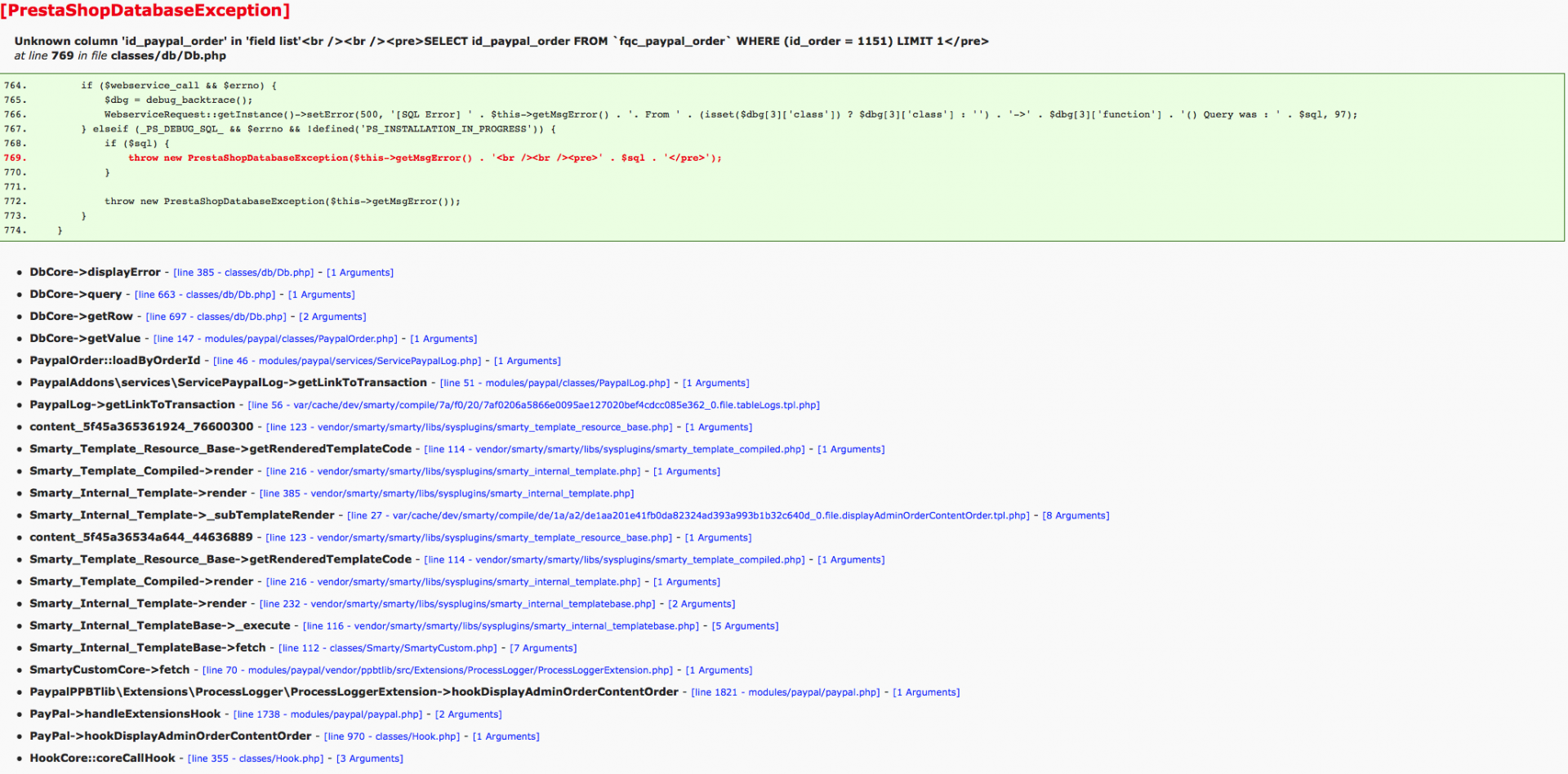Viewport: 1568px width, 774px height.
Task: Click code line 766 WebserviceRequest setError statement
Action: point(731,115)
